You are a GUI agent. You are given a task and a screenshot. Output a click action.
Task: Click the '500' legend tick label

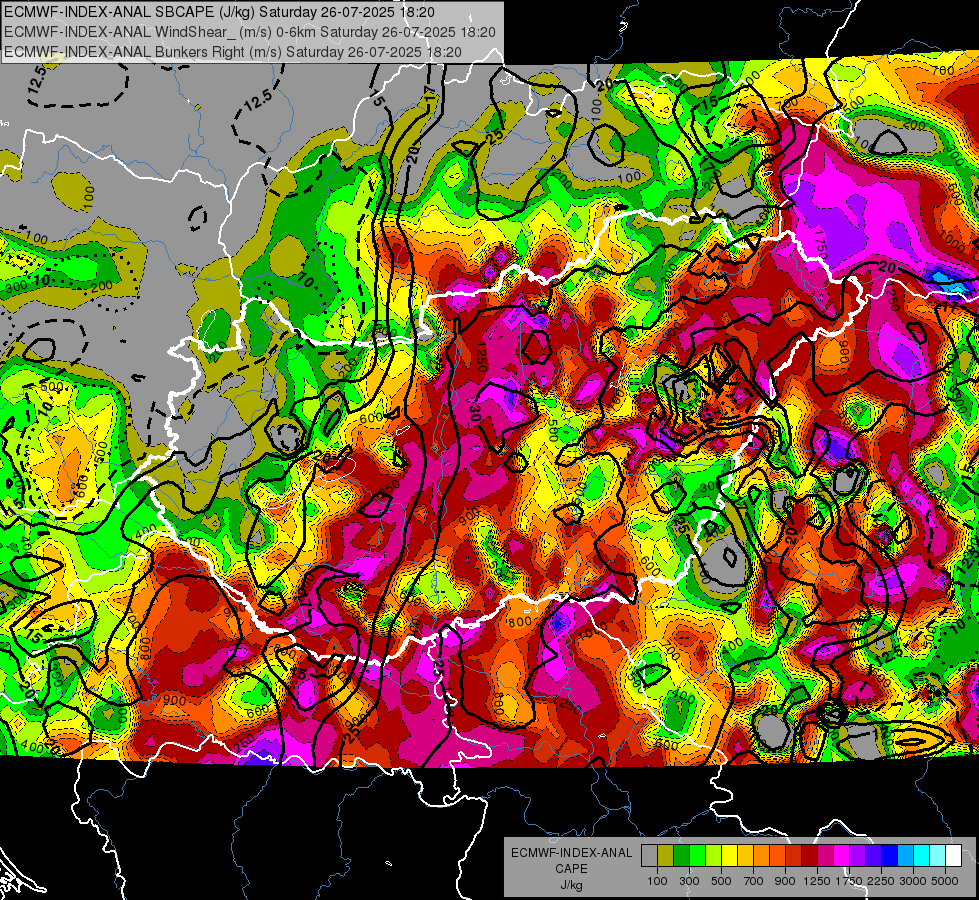[721, 881]
